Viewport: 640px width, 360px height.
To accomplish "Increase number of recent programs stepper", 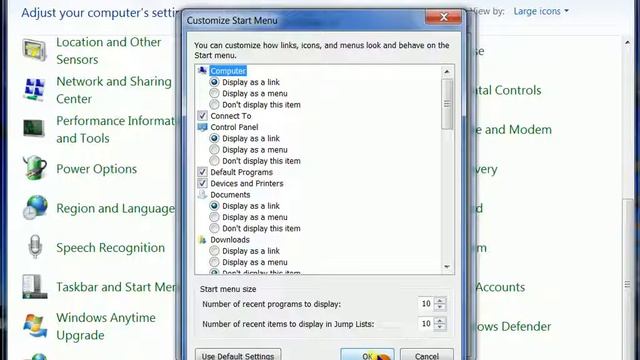I will (x=440, y=301).
